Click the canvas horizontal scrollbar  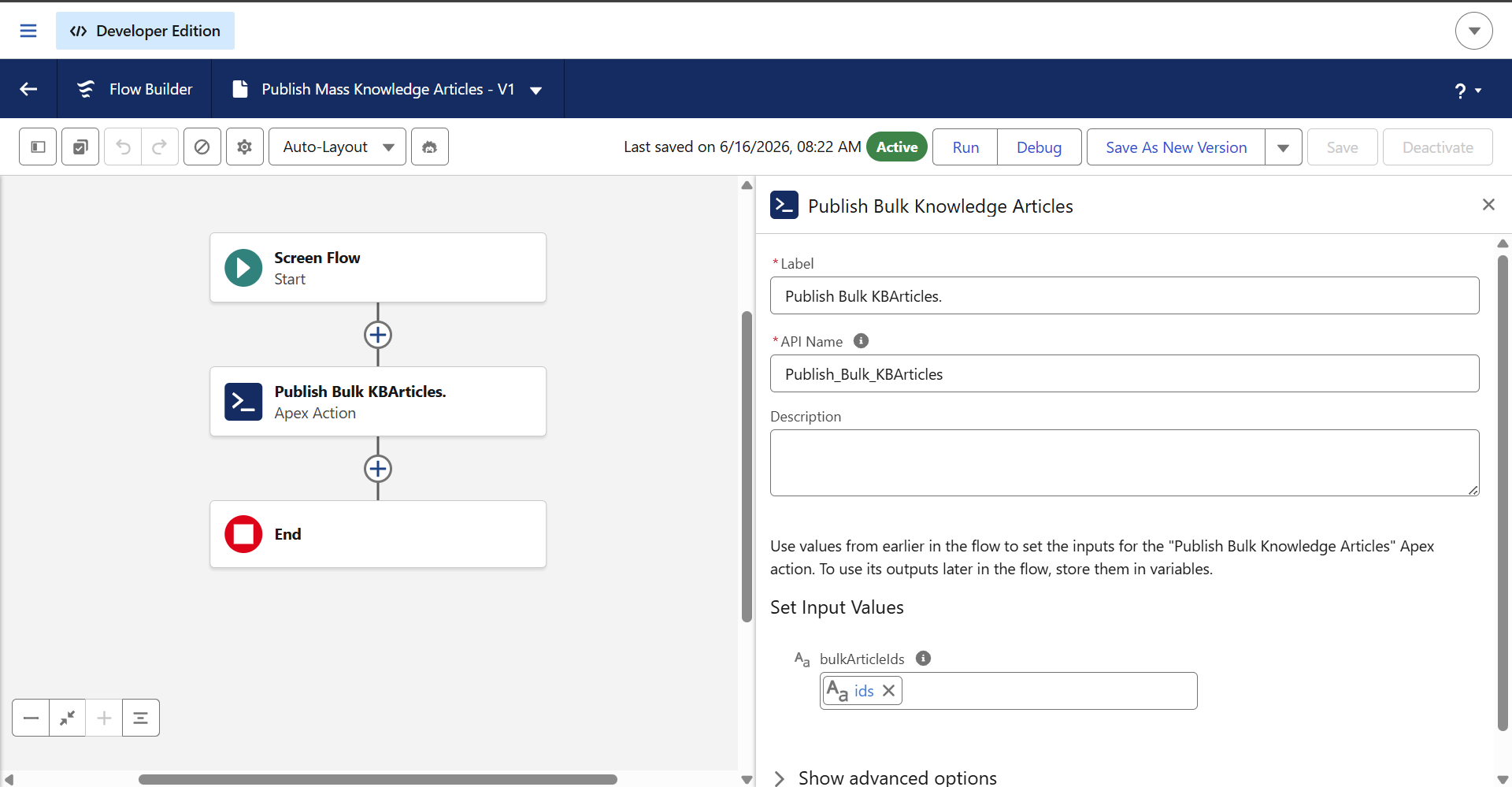378,779
